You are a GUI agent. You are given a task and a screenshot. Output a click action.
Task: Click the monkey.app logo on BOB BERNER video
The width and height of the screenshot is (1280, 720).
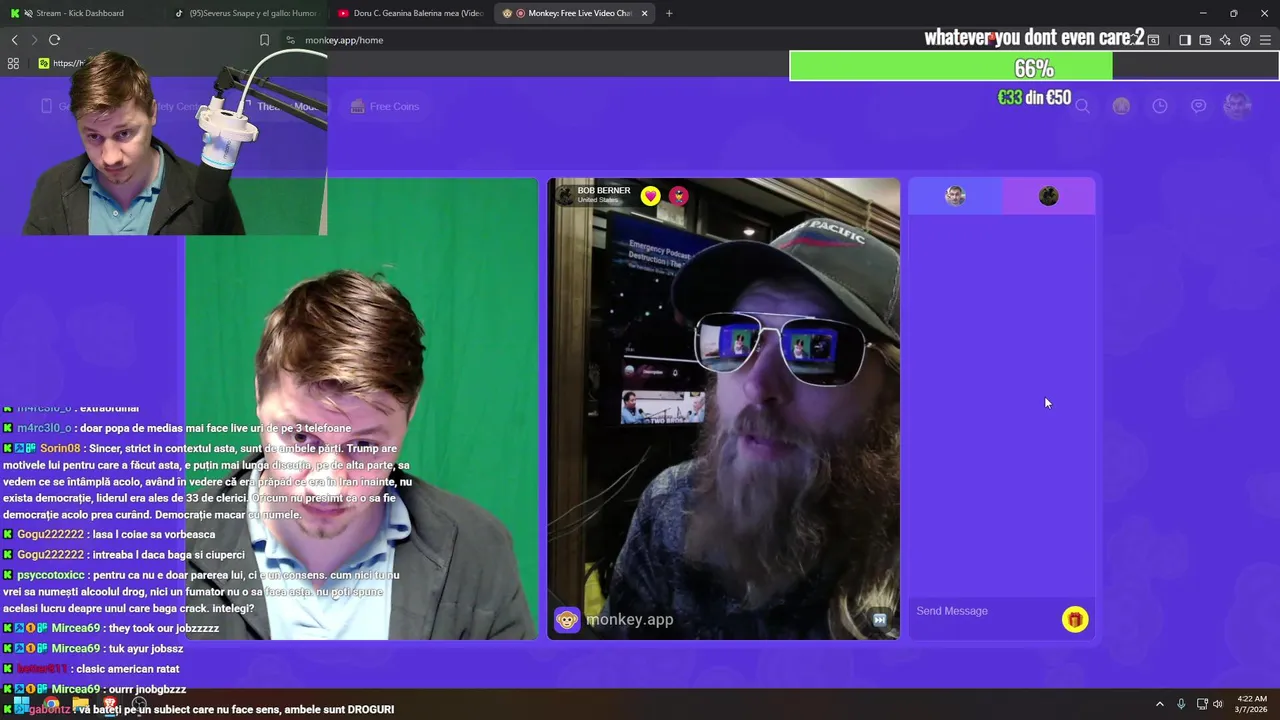(x=614, y=620)
